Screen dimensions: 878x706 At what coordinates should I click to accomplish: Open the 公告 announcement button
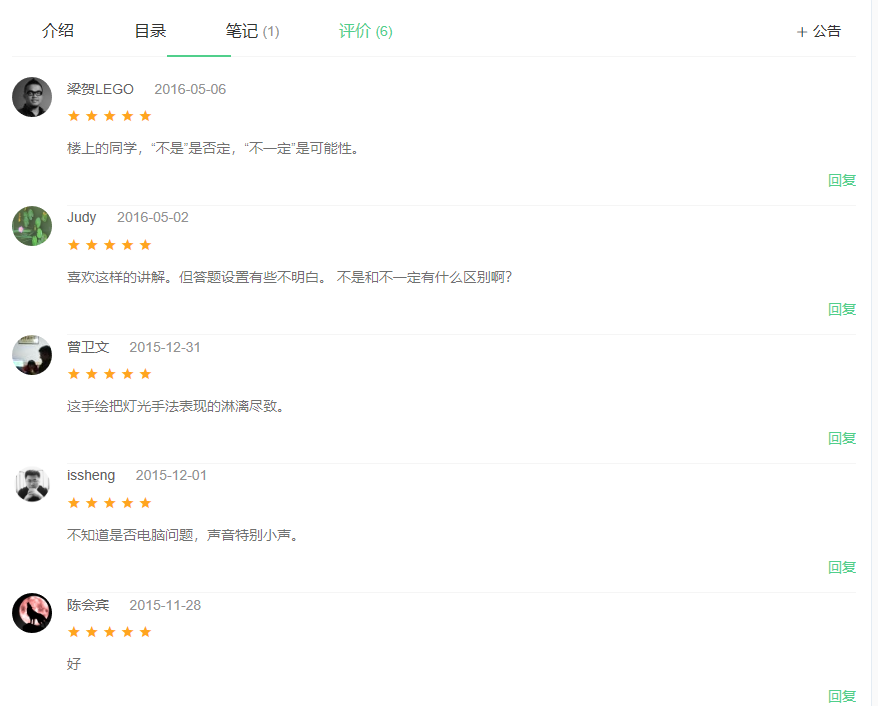(x=826, y=31)
